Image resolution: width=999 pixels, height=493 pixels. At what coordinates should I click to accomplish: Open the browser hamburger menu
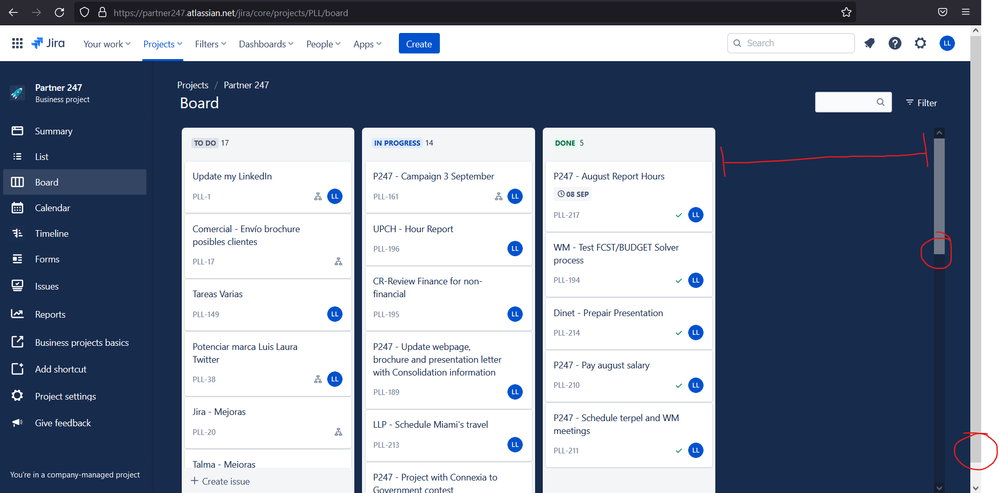point(966,12)
